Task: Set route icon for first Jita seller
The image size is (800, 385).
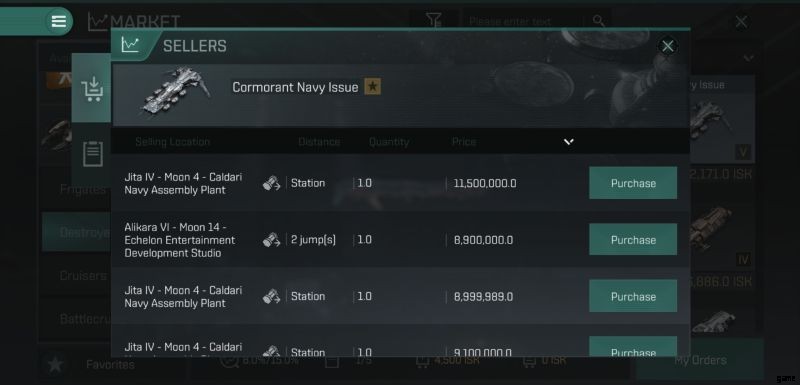Action: pos(271,183)
